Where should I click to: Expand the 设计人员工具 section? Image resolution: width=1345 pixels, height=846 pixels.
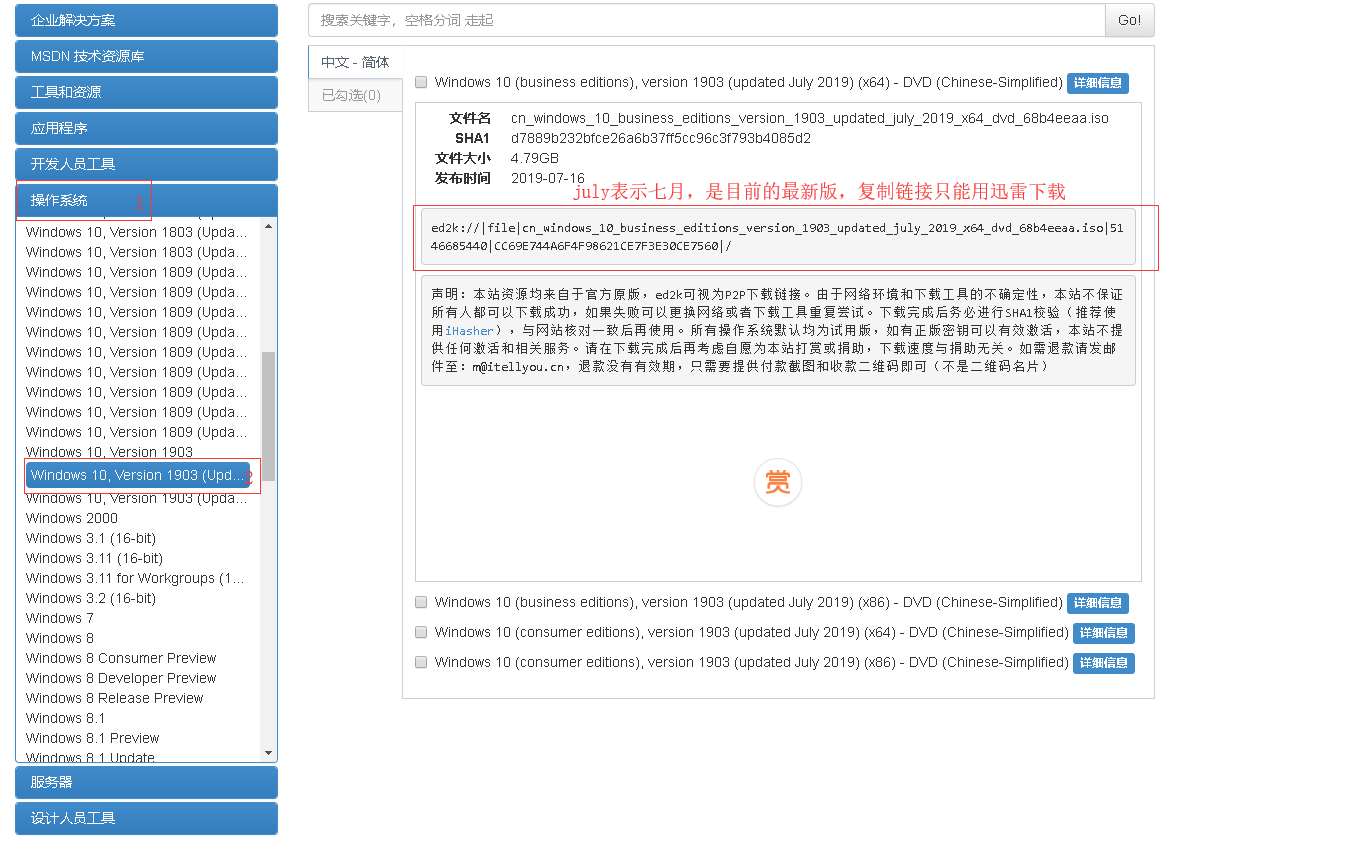(x=146, y=818)
